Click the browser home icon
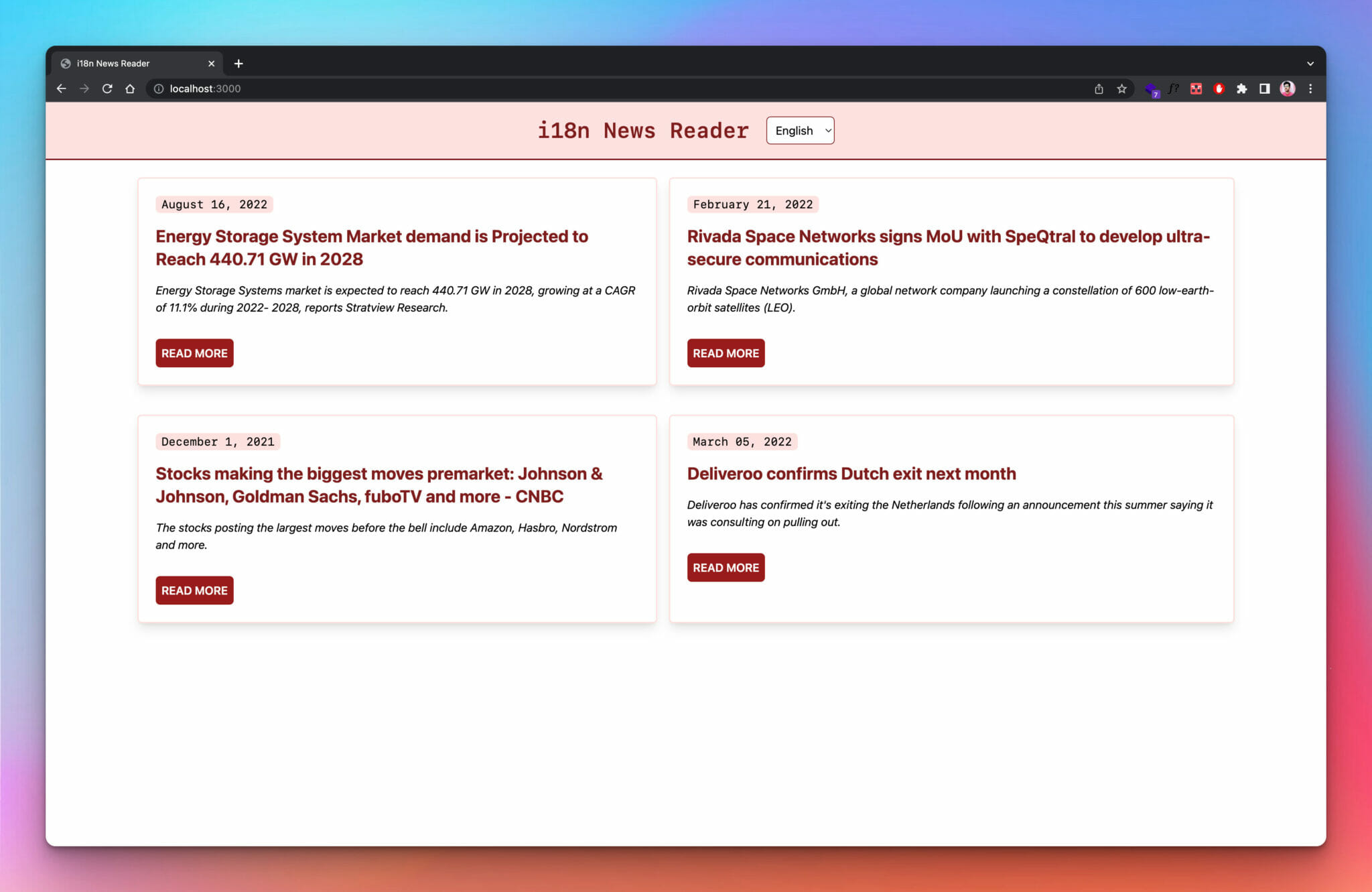This screenshot has height=892, width=1372. [x=130, y=88]
